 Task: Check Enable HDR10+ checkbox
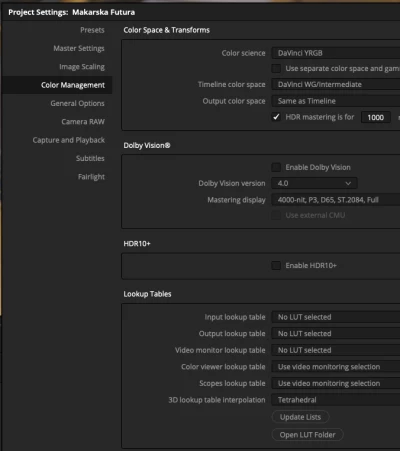[x=276, y=265]
